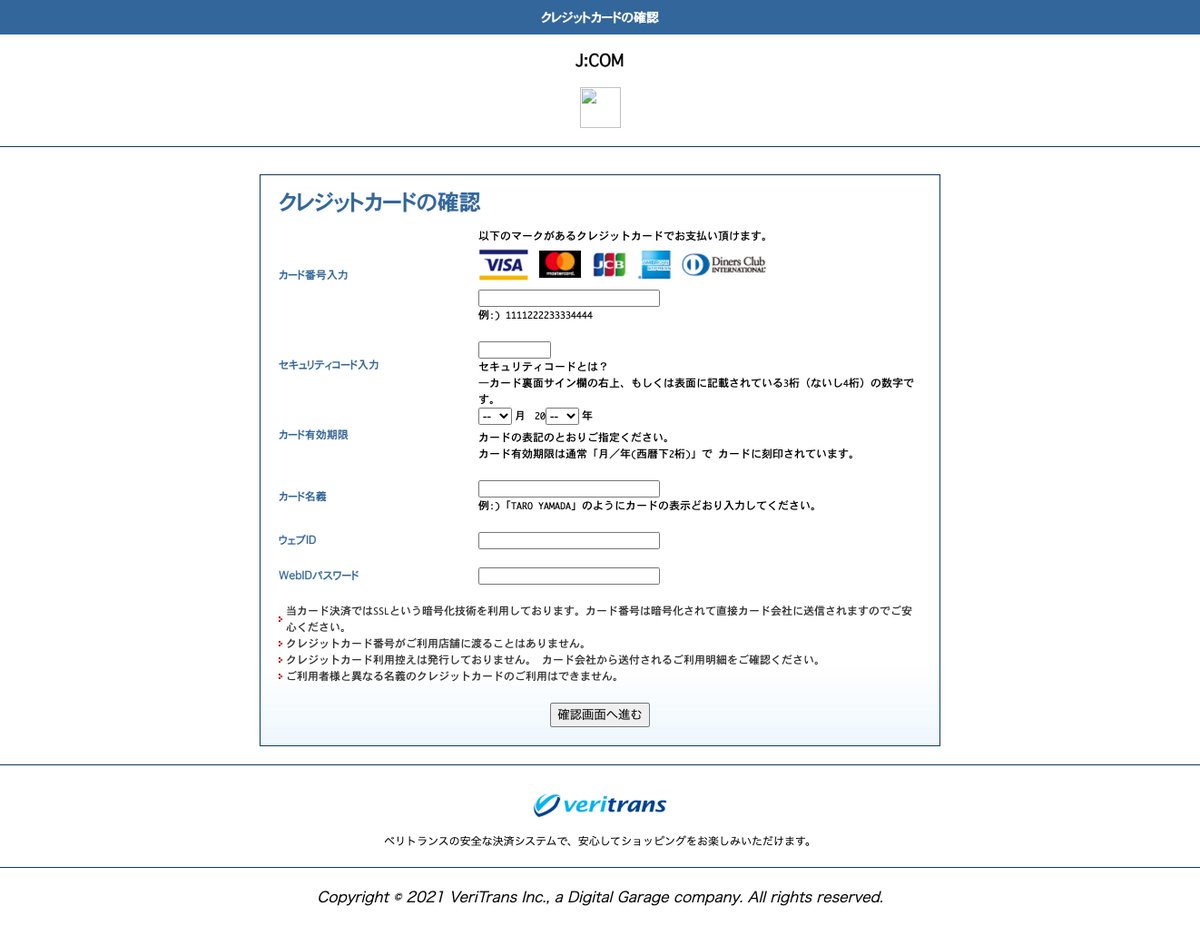Click the broken image placeholder under J:COM
Image resolution: width=1200 pixels, height=926 pixels.
tap(600, 107)
